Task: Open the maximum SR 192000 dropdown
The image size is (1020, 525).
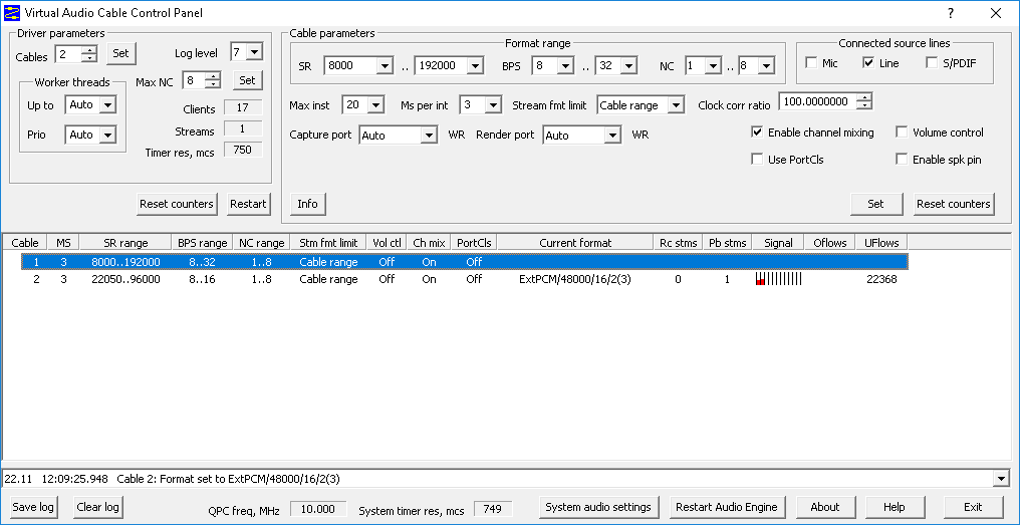Action: pos(475,66)
